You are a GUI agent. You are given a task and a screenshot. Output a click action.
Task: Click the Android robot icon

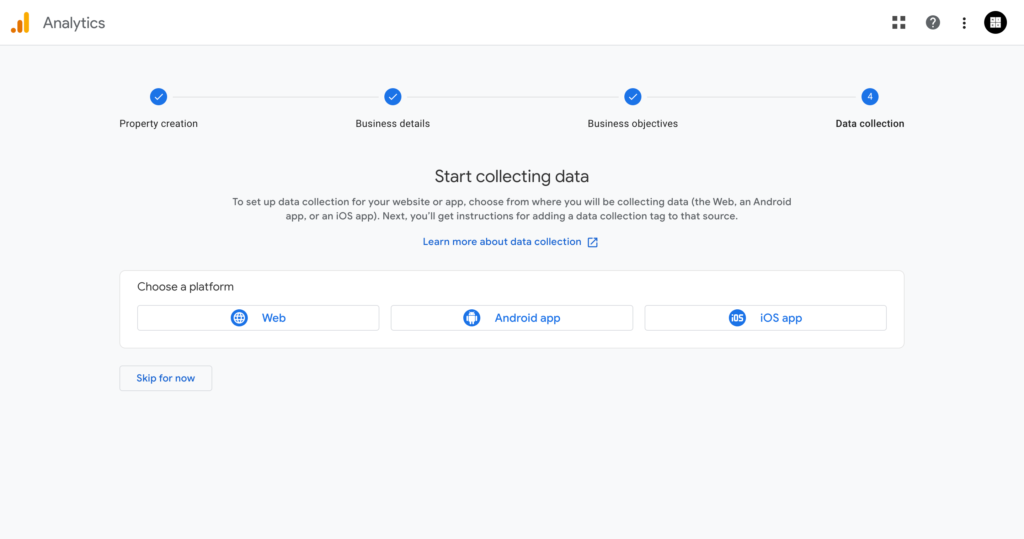pos(472,318)
